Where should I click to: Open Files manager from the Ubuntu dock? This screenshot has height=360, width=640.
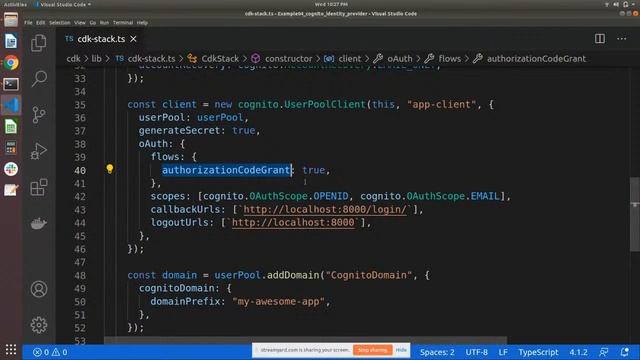pos(11,20)
